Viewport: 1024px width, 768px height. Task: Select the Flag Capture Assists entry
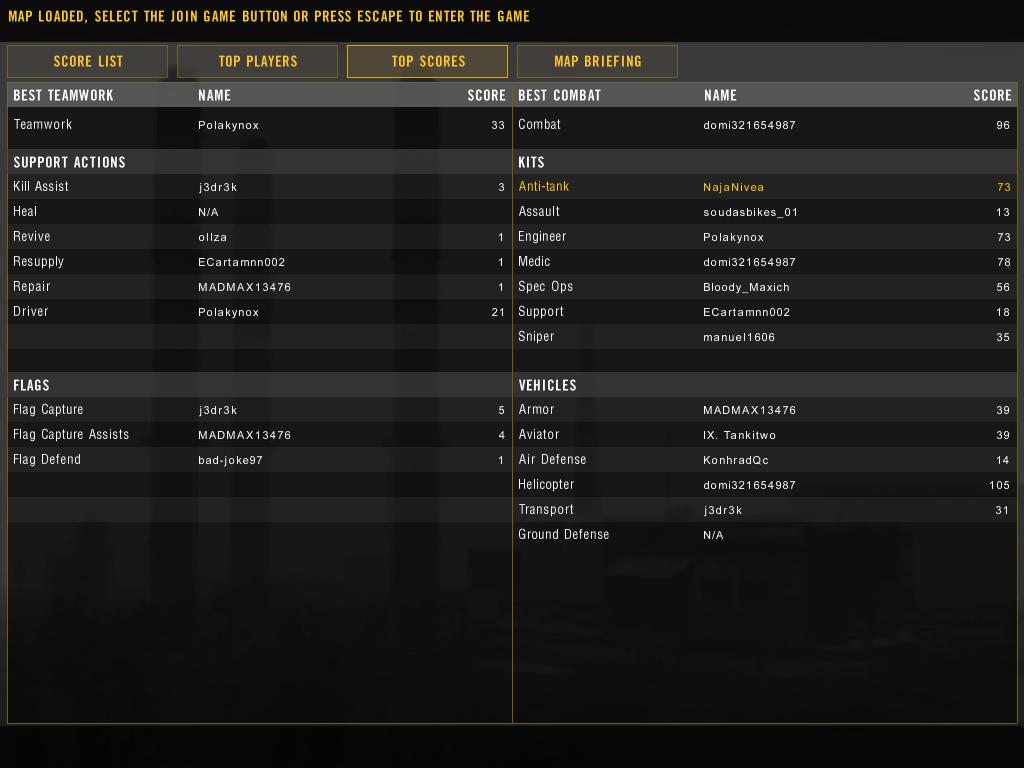71,435
